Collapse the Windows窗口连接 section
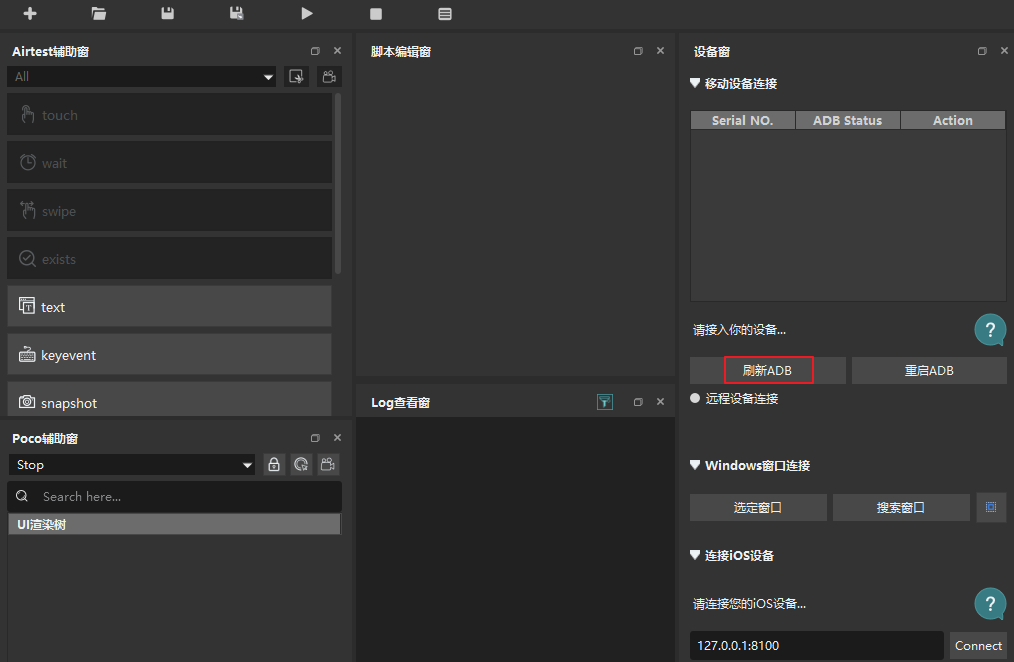 pos(696,465)
